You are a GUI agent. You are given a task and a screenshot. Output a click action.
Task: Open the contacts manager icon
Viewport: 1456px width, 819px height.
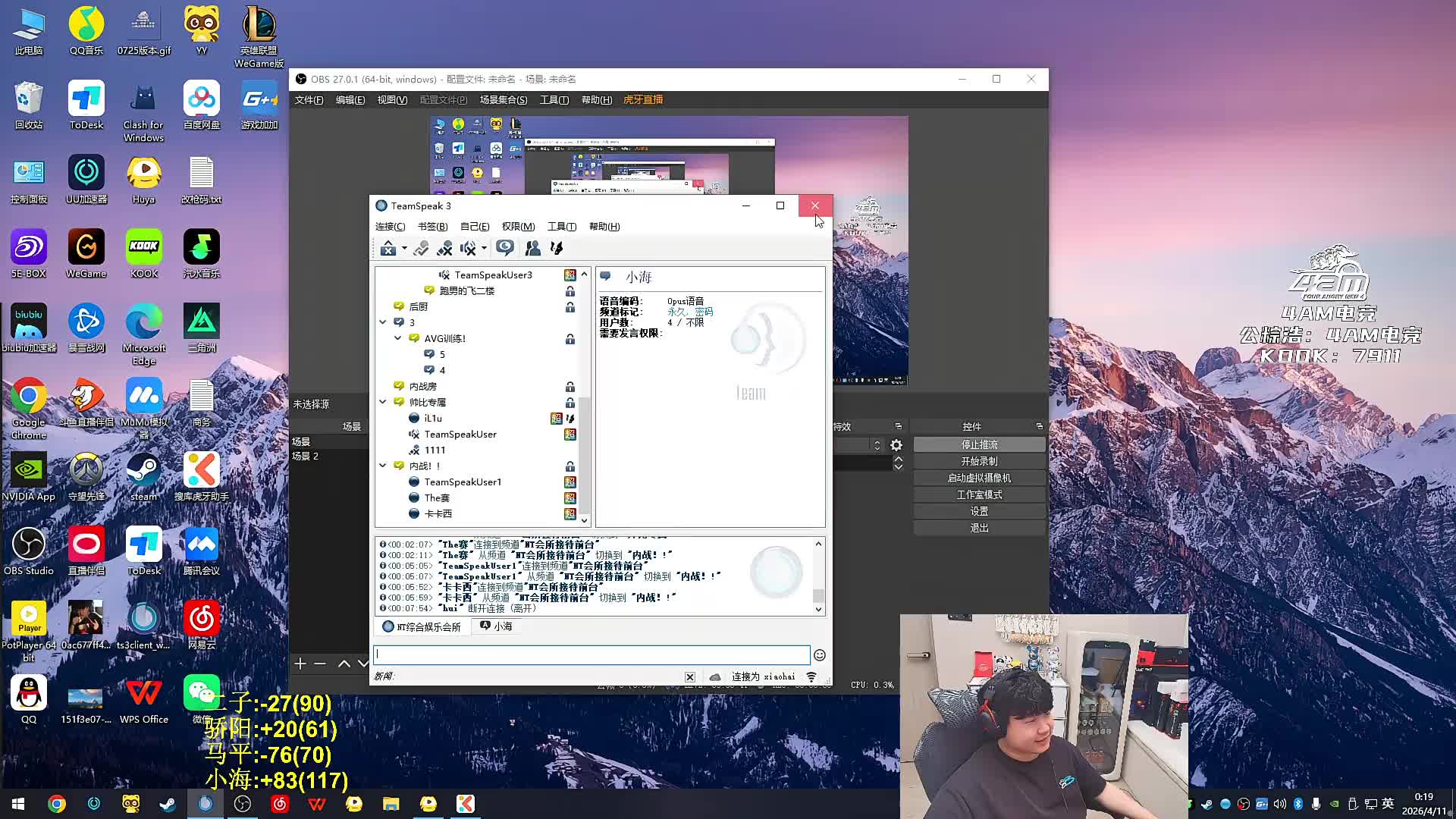click(x=532, y=248)
